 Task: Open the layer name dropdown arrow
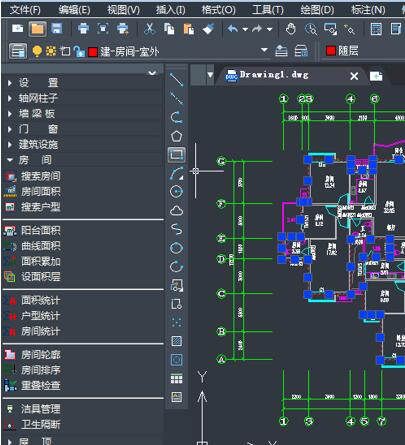[x=264, y=50]
